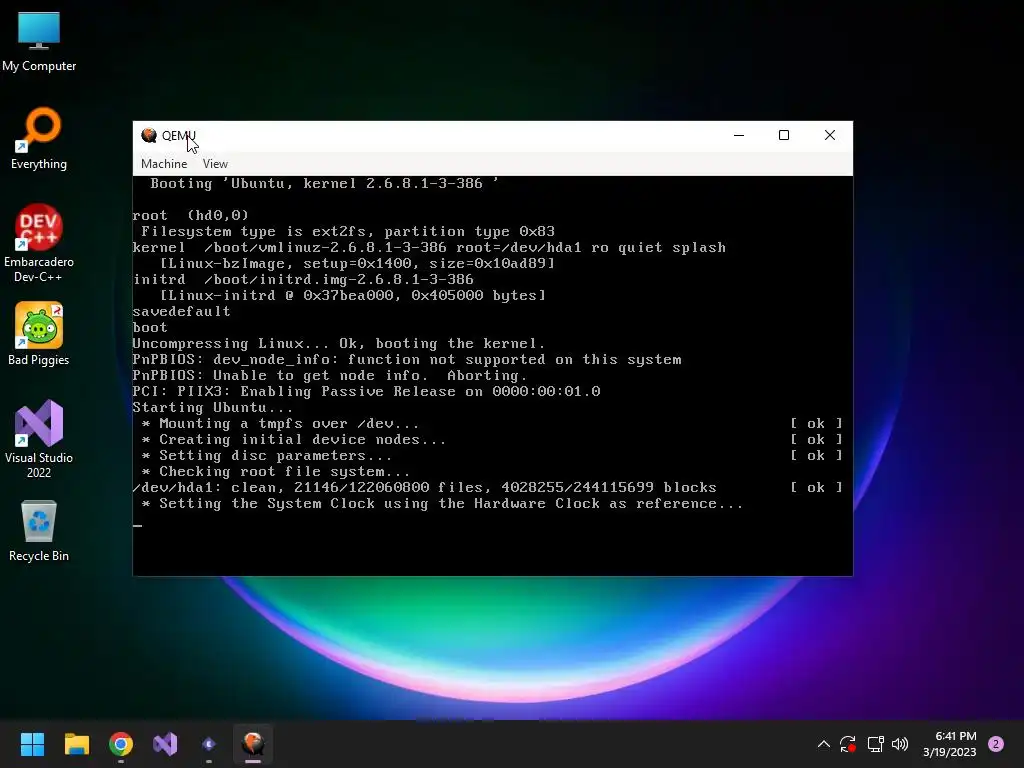
Task: Click the 'initrd /boot/initrd.img' console line
Action: point(303,280)
